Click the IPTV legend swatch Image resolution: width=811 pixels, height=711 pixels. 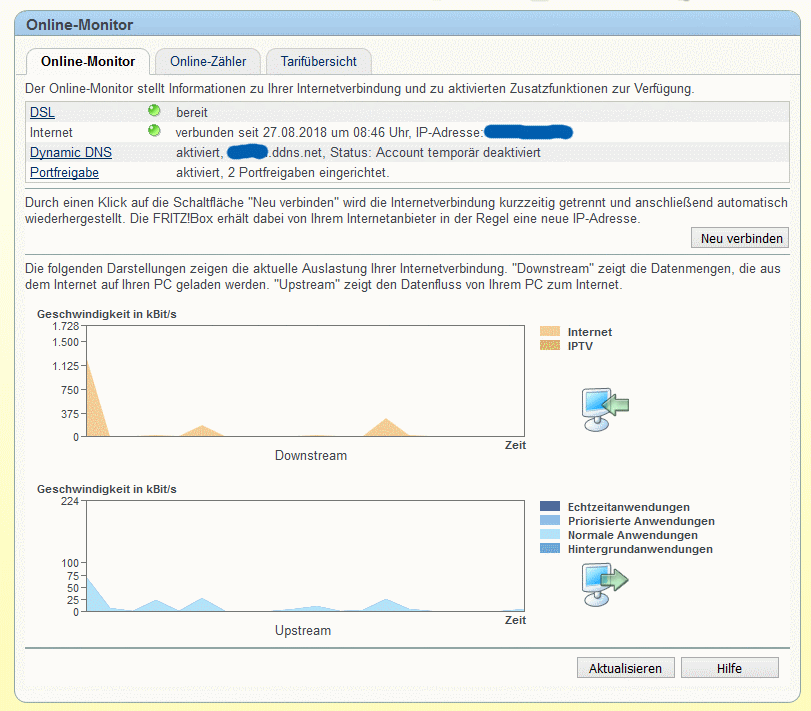point(550,345)
